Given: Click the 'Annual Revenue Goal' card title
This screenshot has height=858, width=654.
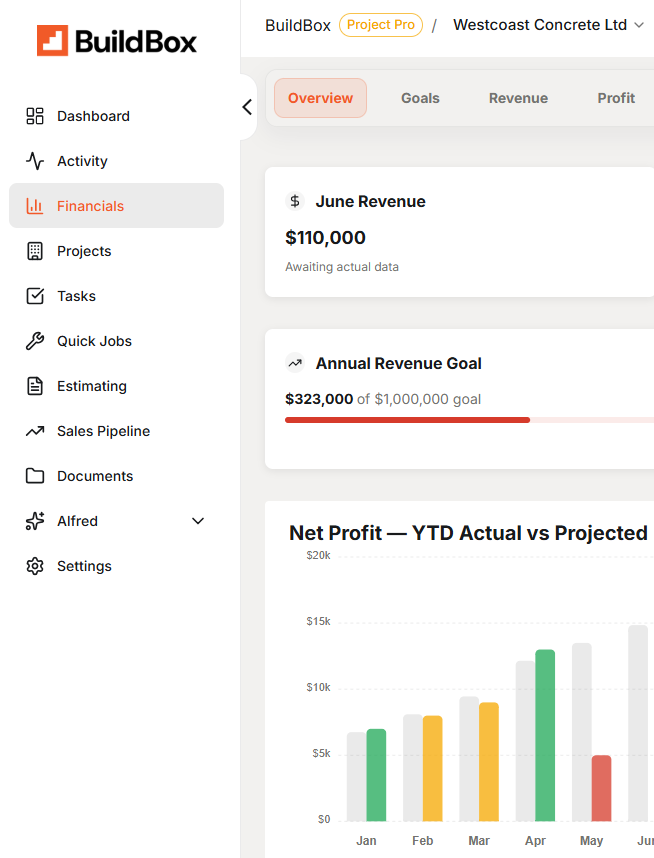Looking at the screenshot, I should (x=398, y=363).
